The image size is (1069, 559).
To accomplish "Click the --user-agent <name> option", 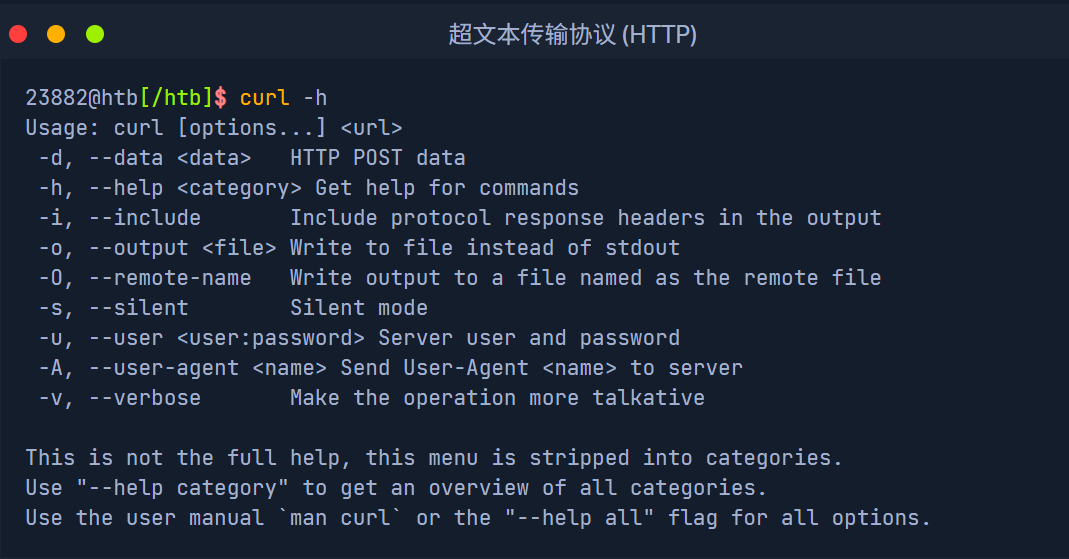I will pyautogui.click(x=208, y=368).
